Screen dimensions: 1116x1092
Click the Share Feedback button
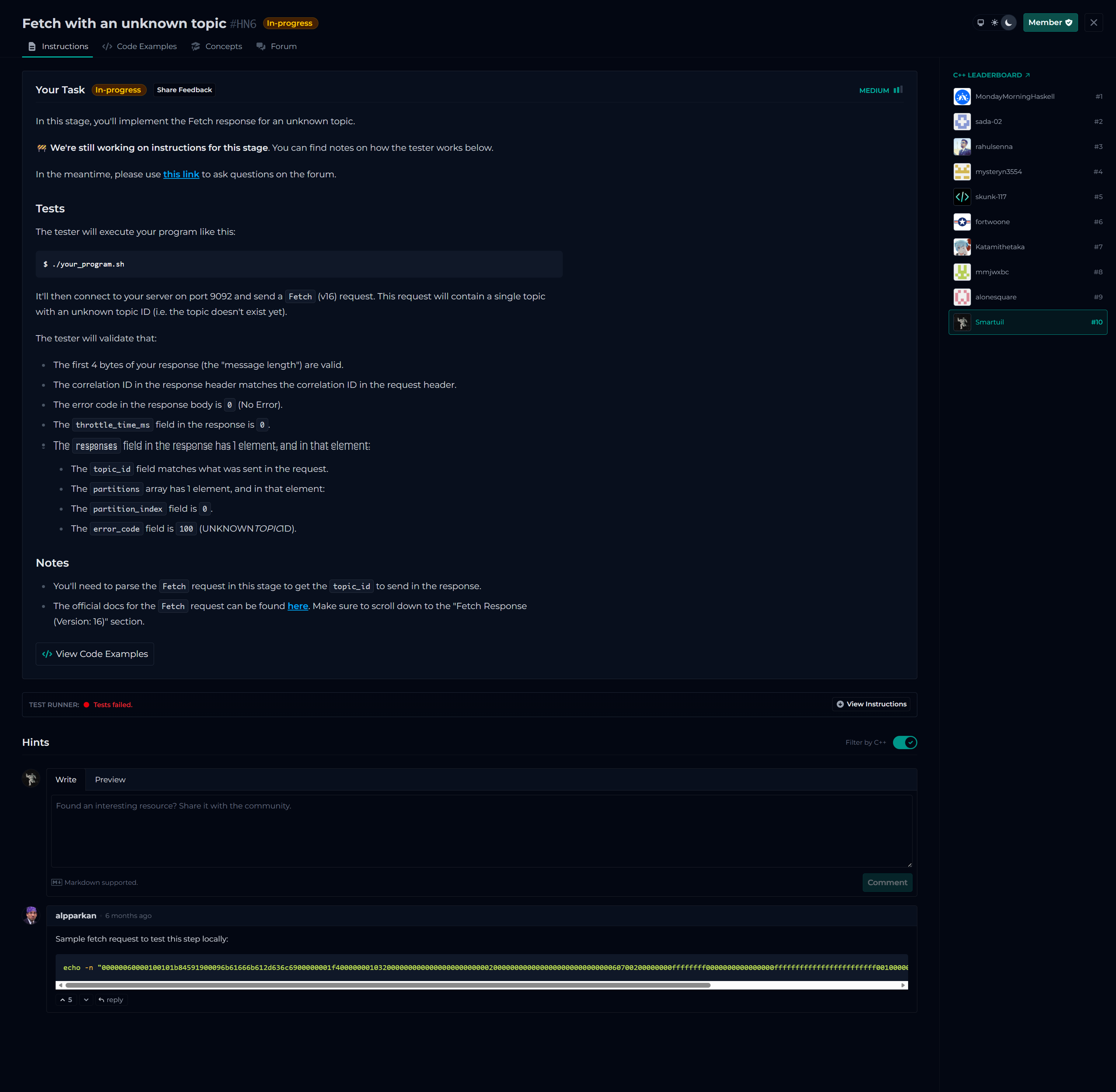tap(184, 90)
